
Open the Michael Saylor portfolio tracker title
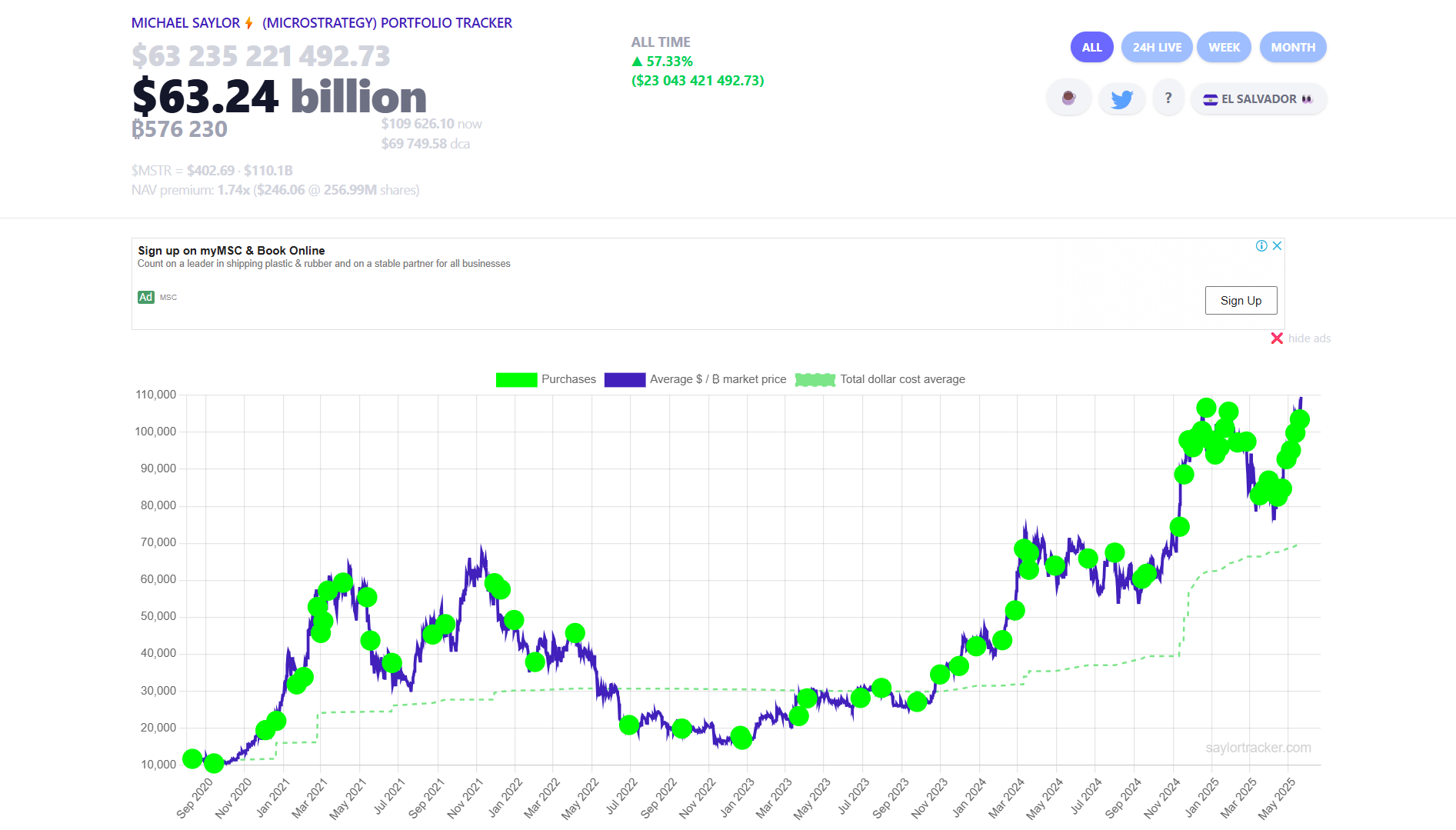click(x=322, y=23)
